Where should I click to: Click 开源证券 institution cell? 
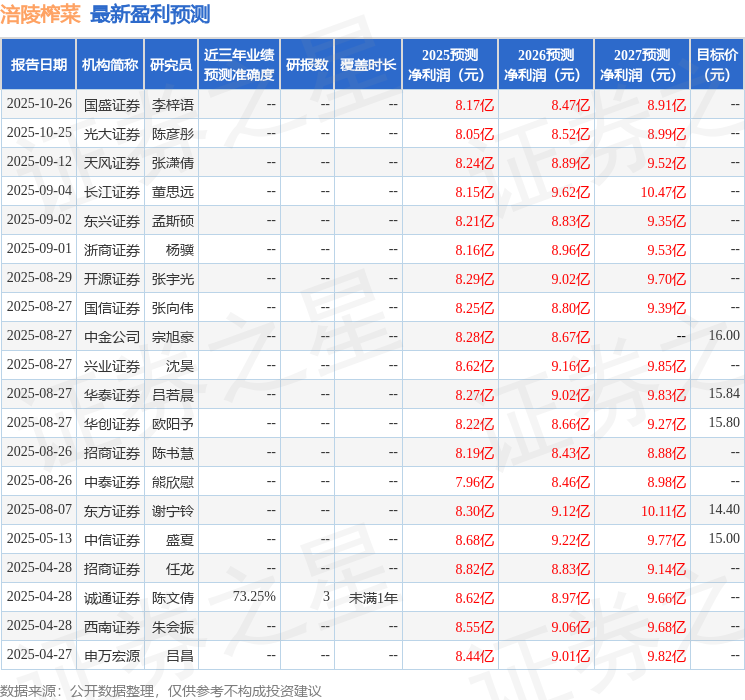[112, 279]
